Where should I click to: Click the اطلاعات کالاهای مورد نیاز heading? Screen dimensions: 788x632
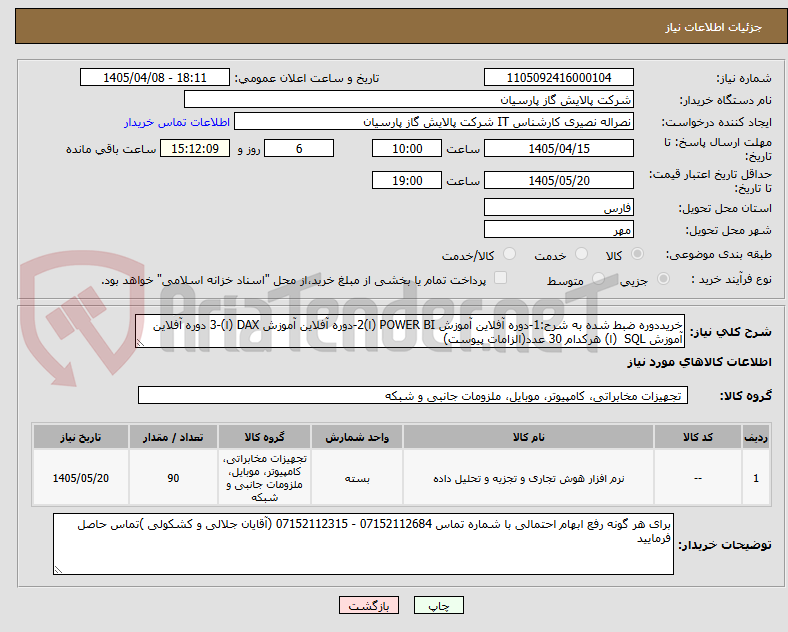coord(699,362)
